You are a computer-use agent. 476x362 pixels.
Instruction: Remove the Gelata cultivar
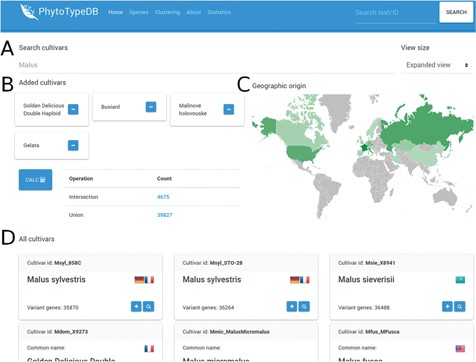(x=73, y=145)
